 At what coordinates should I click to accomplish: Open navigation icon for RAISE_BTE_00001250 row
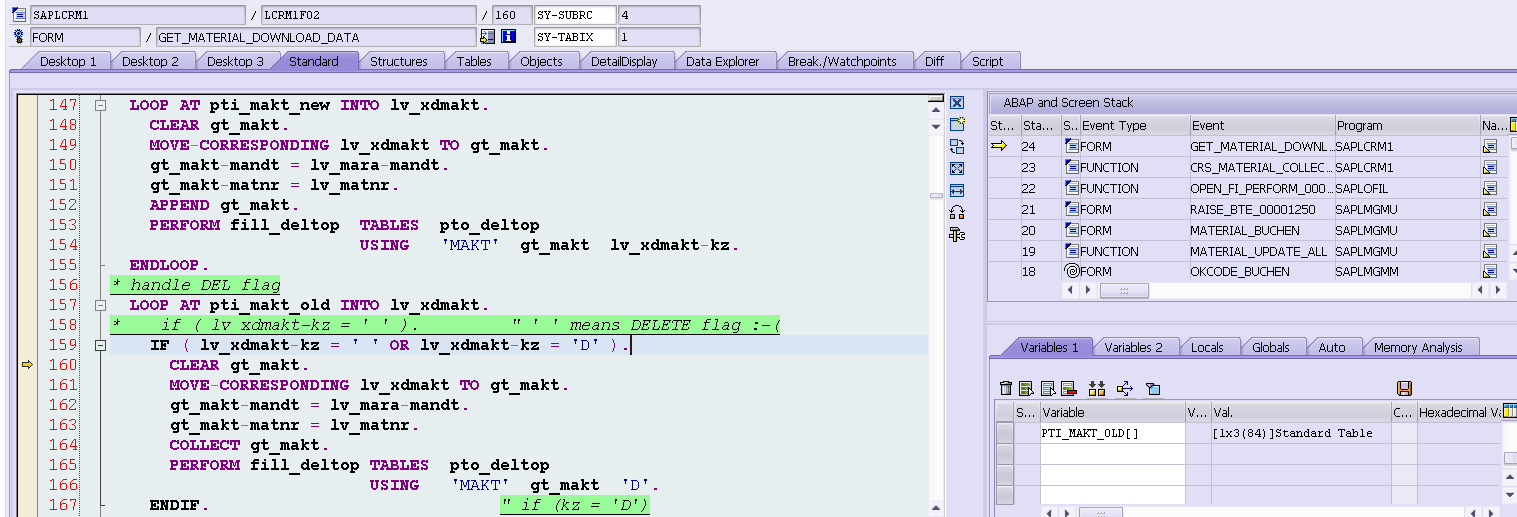1489,209
